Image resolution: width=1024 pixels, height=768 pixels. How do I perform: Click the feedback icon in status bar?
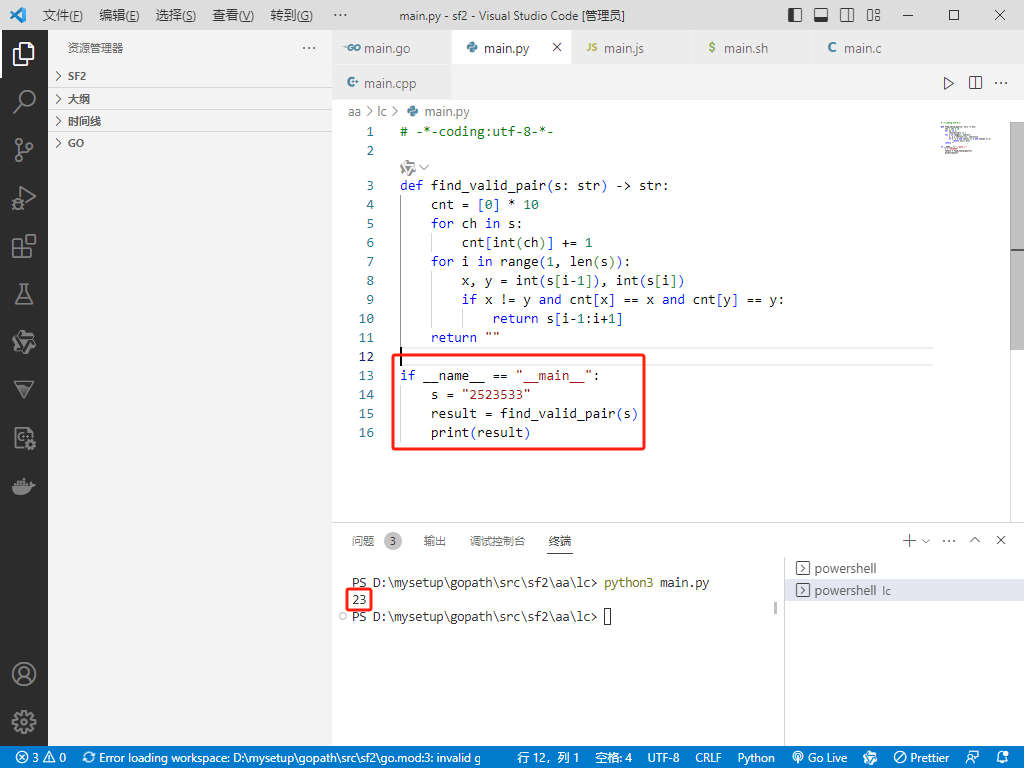tap(972, 758)
